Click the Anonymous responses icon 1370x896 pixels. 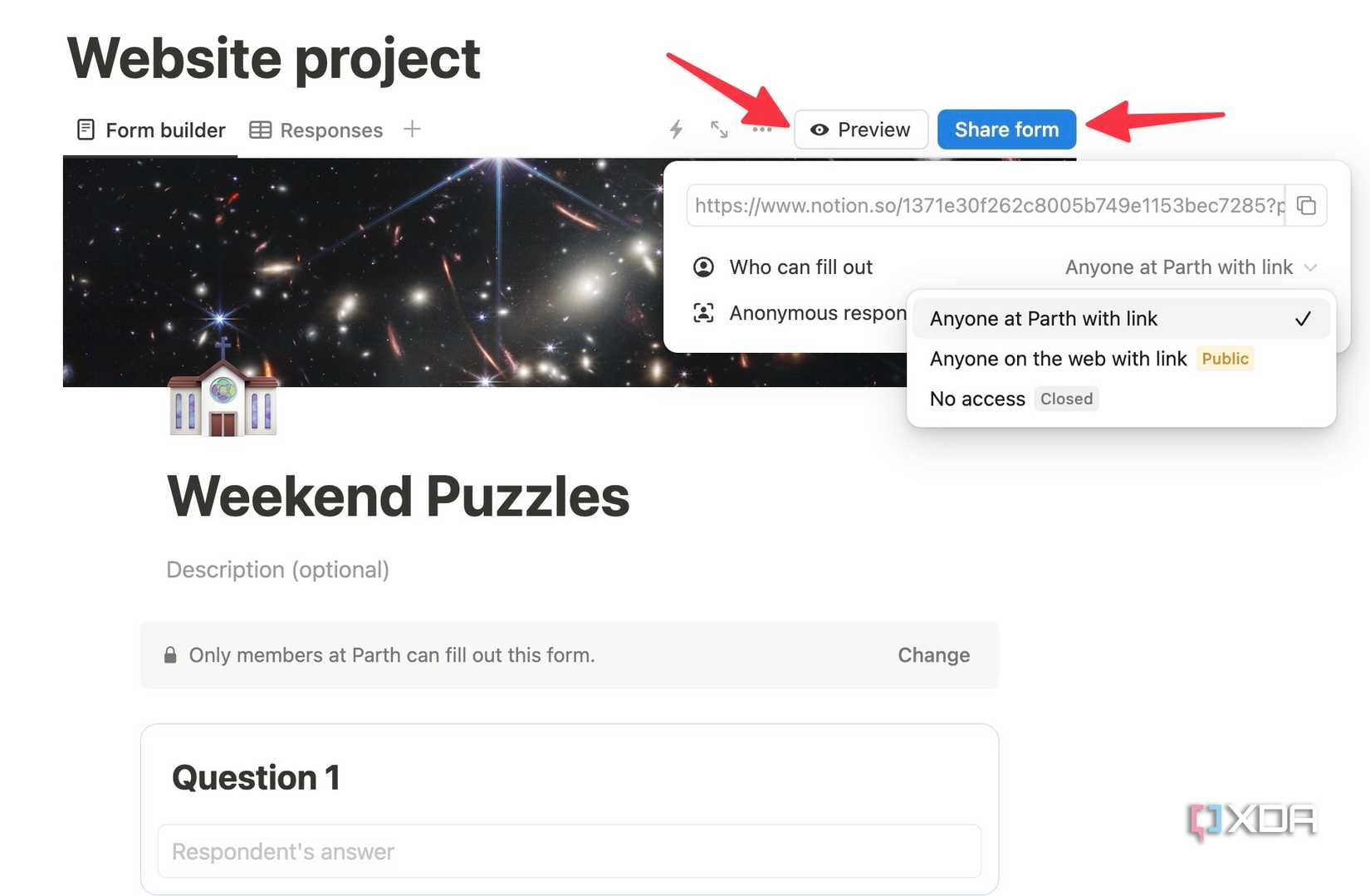(x=703, y=313)
